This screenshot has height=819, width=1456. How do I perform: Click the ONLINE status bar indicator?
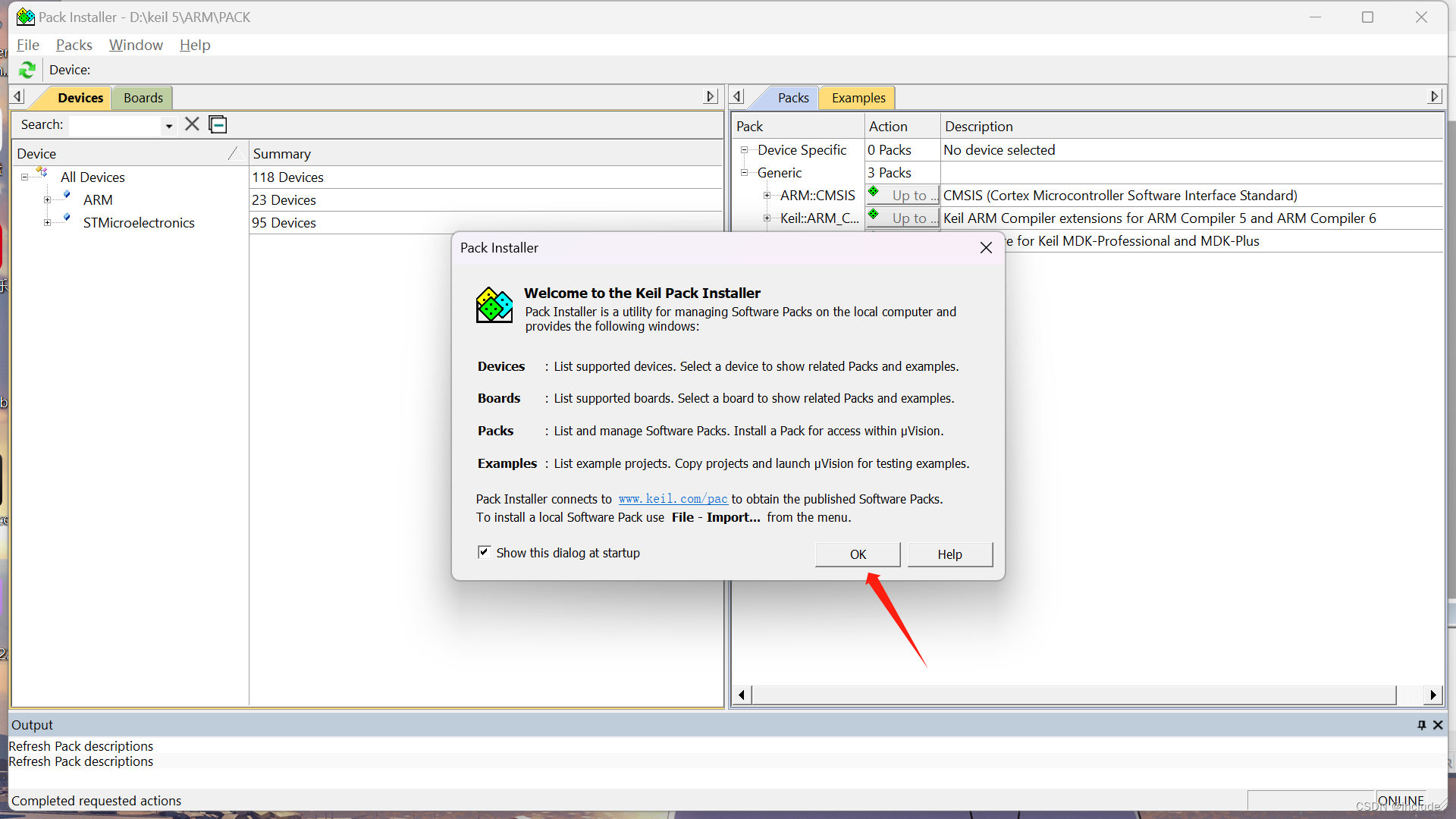1401,801
